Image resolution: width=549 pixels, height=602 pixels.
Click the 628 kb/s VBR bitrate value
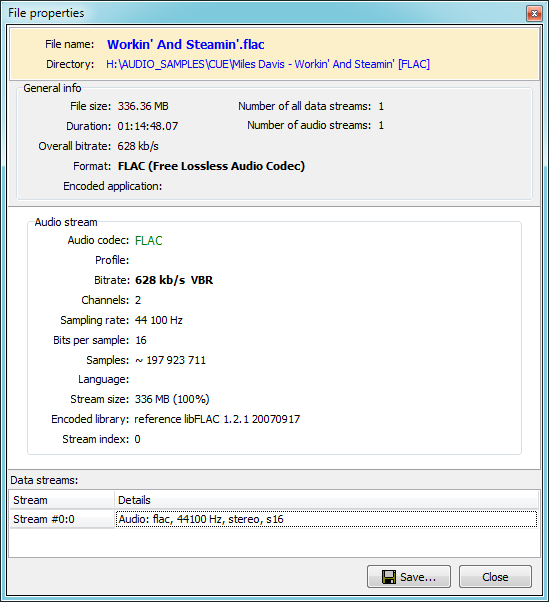click(x=174, y=280)
